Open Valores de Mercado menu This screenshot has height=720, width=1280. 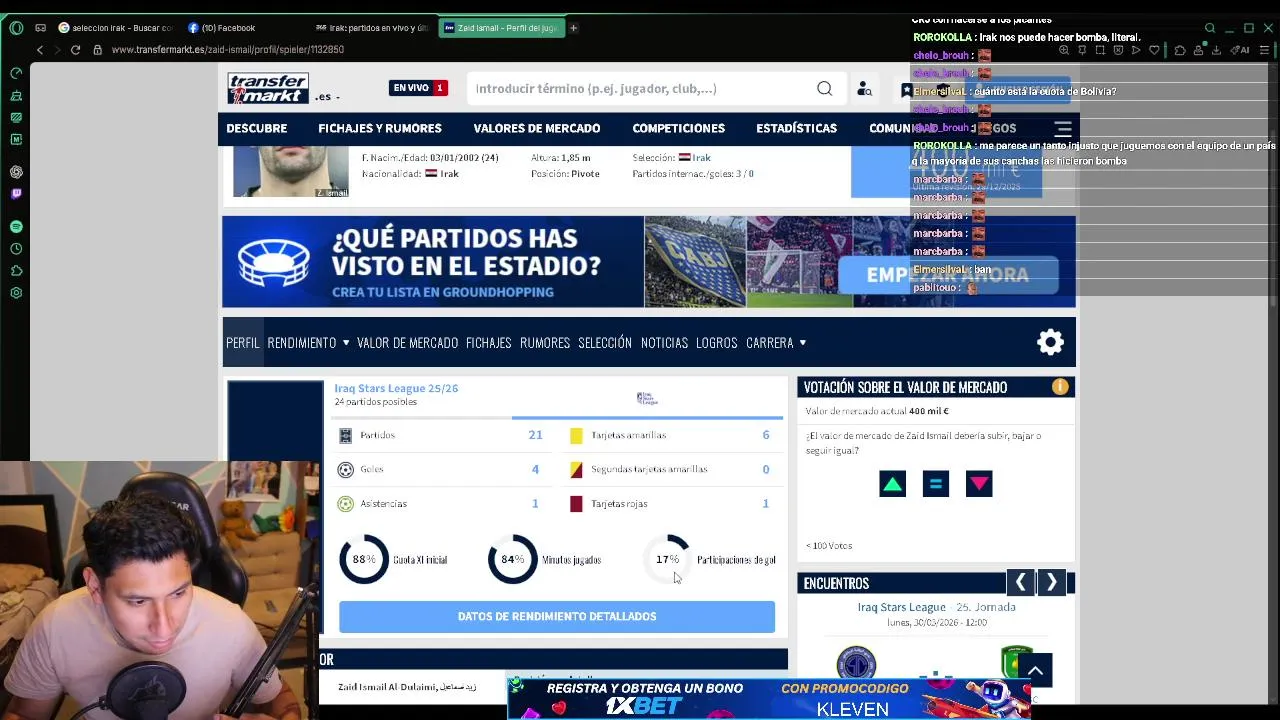pyautogui.click(x=537, y=129)
